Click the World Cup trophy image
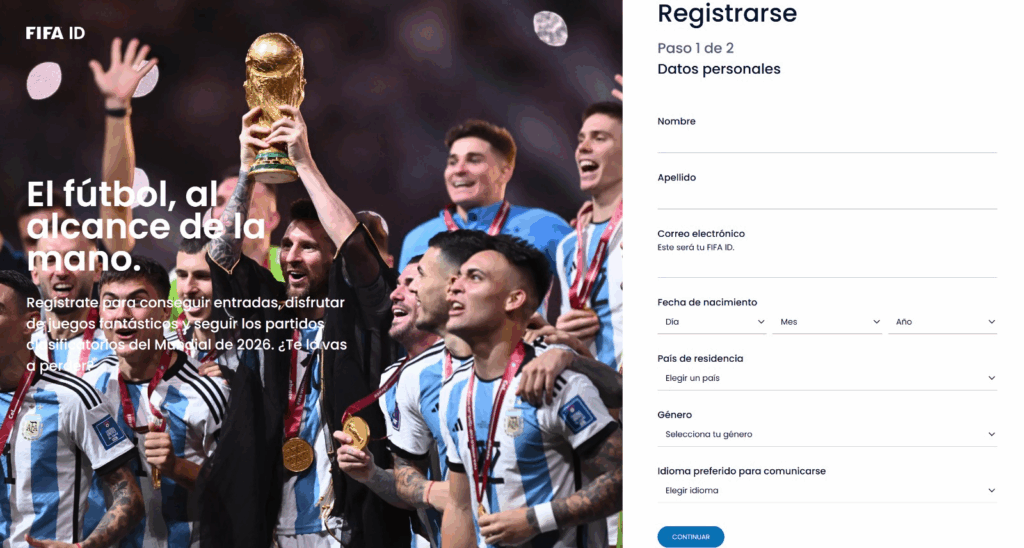This screenshot has height=548, width=1024. tap(274, 108)
